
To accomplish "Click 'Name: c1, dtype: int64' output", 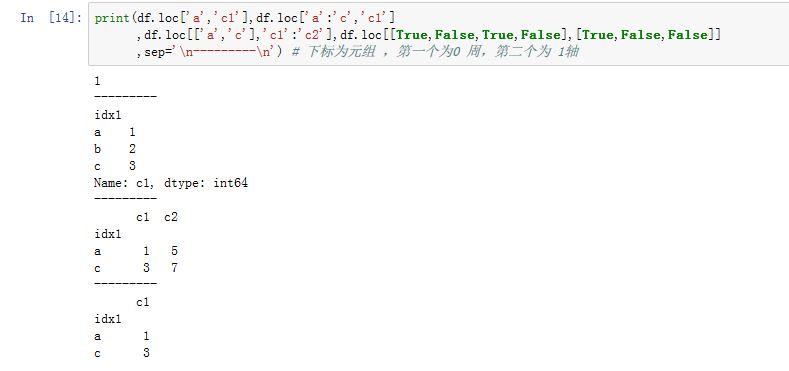I will click(x=171, y=183).
